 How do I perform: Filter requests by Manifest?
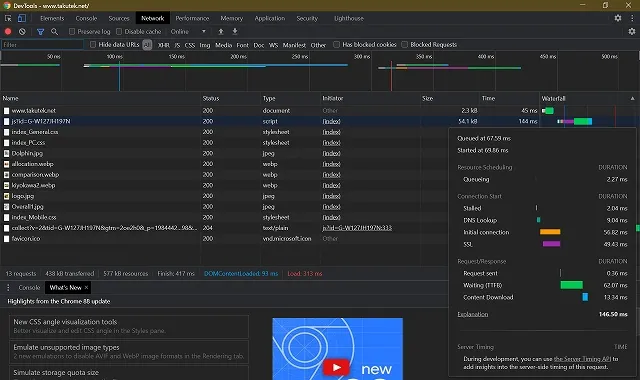(x=294, y=45)
